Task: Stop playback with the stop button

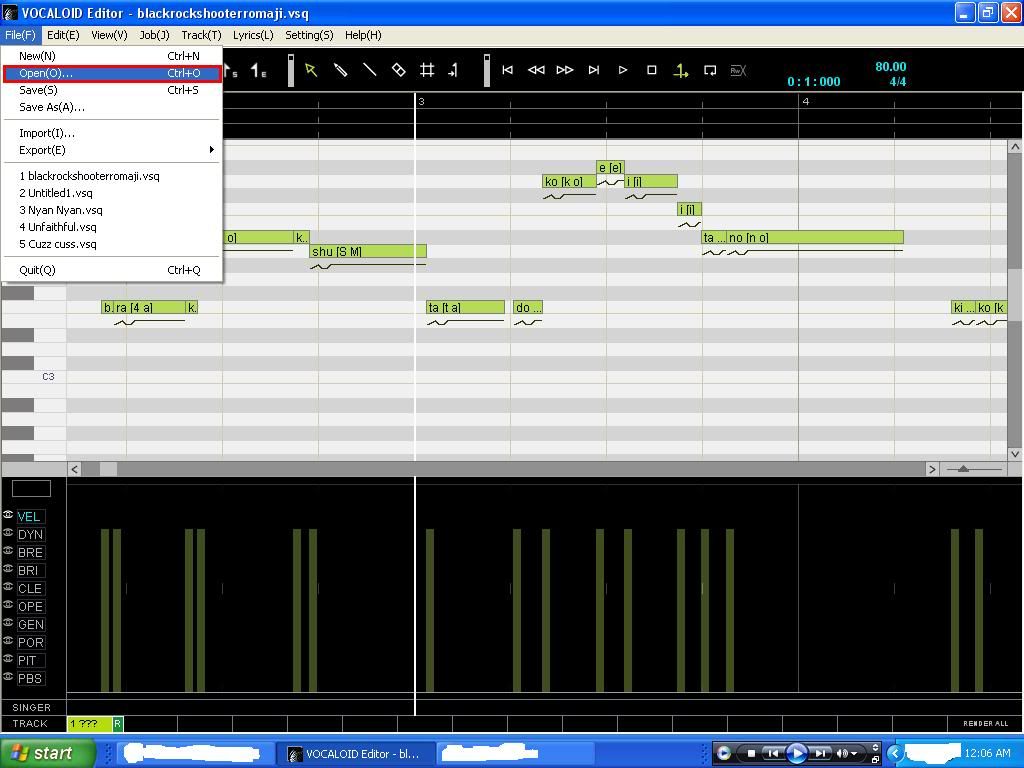Action: click(x=651, y=70)
